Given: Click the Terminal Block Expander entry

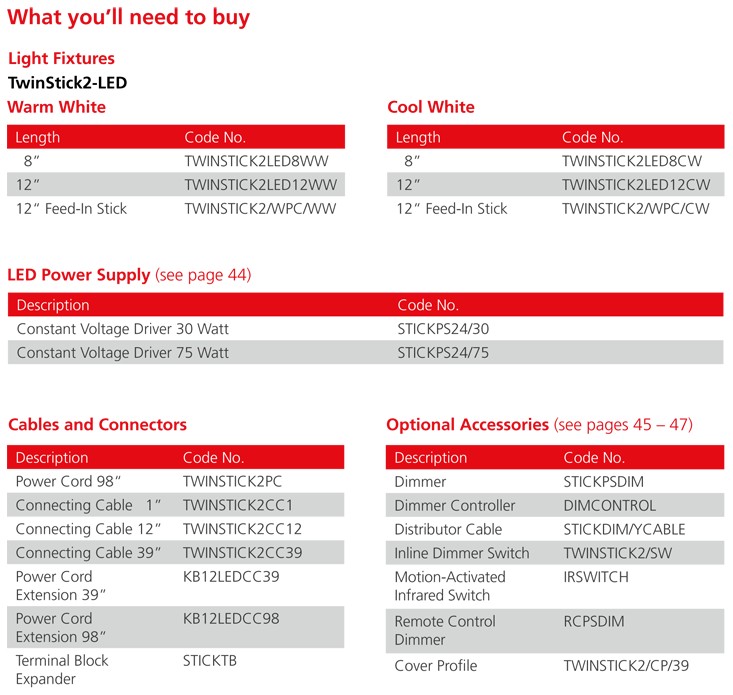Looking at the screenshot, I should (x=62, y=670).
